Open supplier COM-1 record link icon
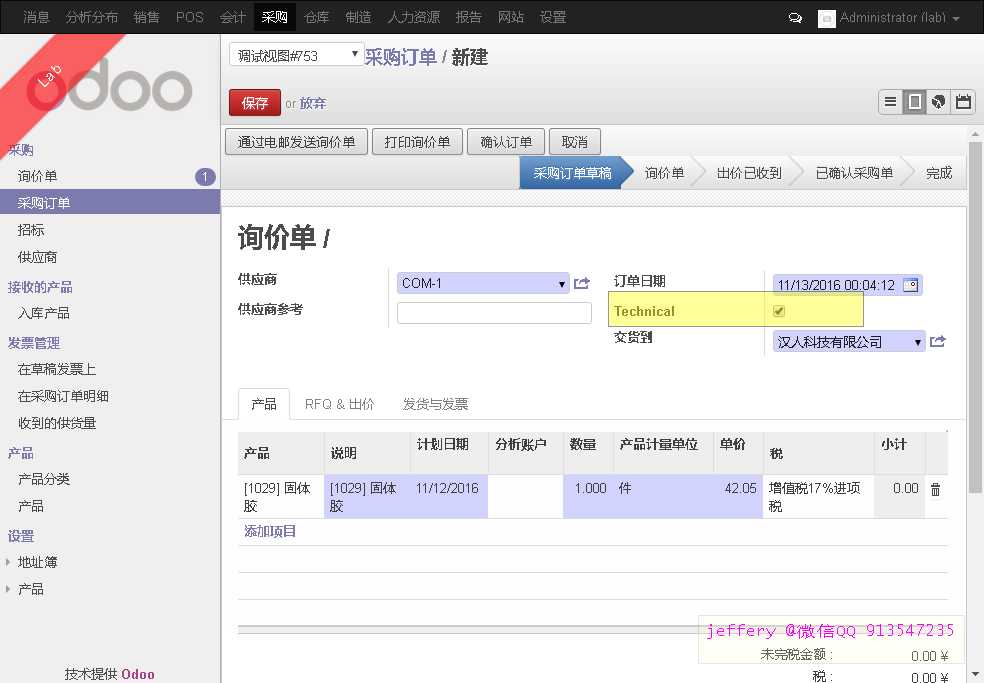This screenshot has height=683, width=984. [582, 284]
